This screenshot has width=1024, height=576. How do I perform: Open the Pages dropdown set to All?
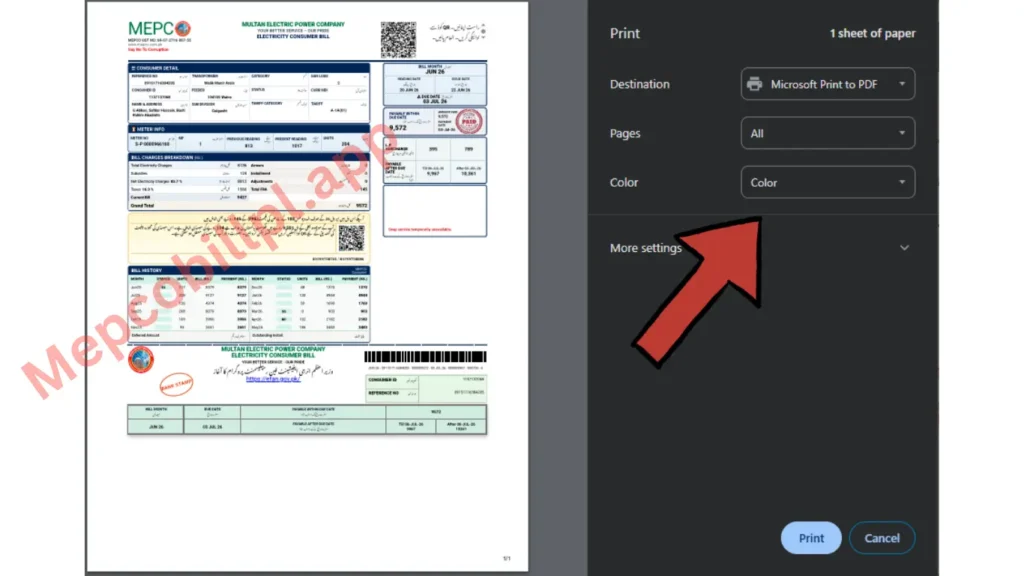(827, 133)
